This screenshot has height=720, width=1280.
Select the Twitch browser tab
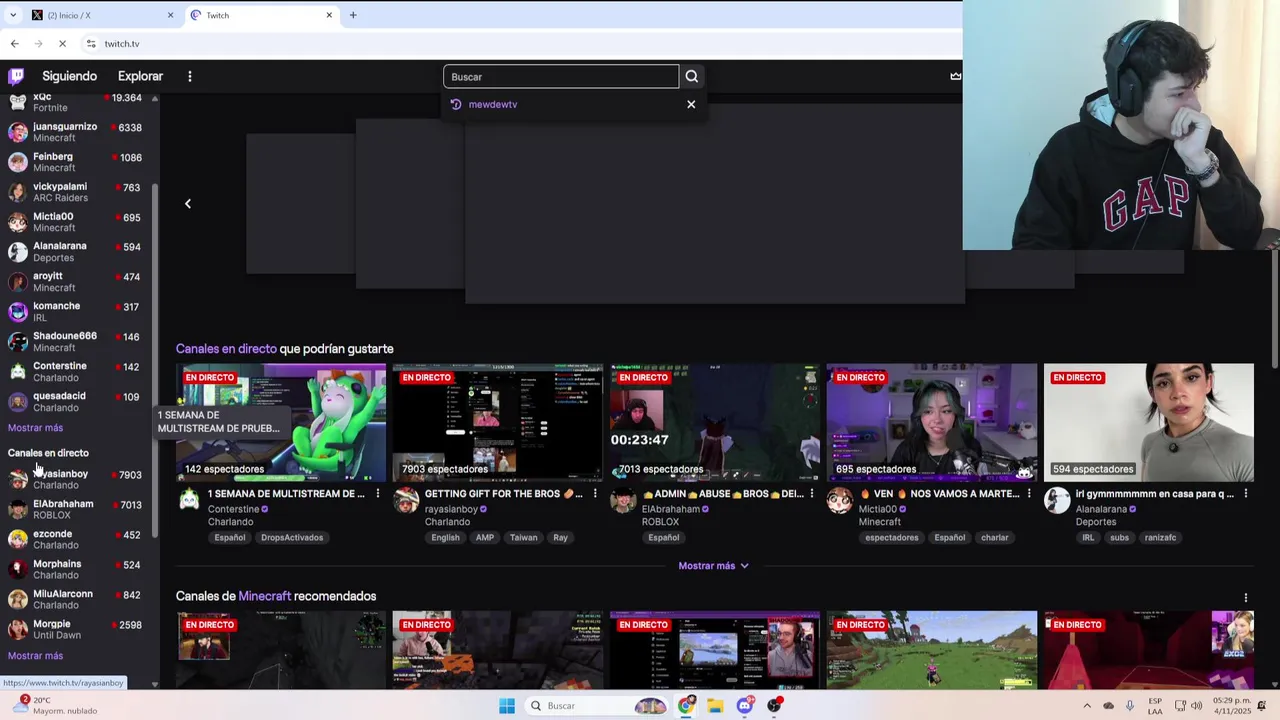coord(262,15)
